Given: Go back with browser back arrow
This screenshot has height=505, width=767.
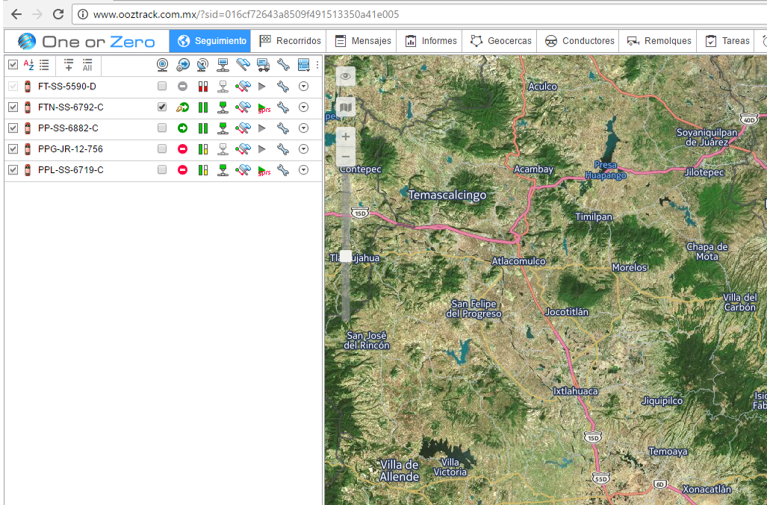Looking at the screenshot, I should 16,14.
